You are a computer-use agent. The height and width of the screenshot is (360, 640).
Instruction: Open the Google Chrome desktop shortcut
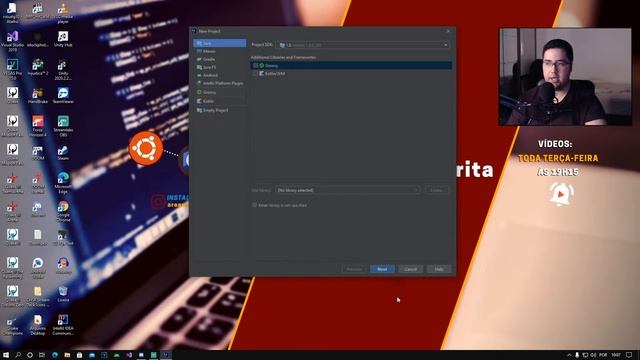click(63, 211)
